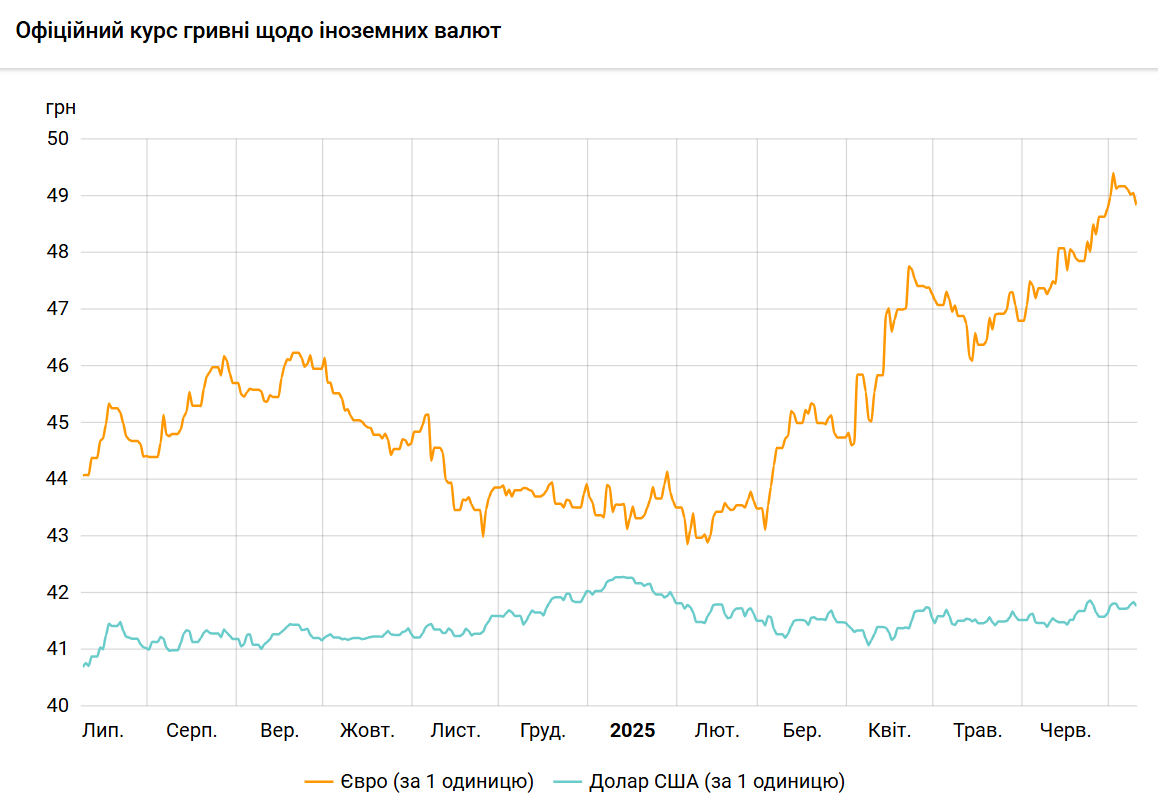Click the teal Долар США legend marker
1158x801 pixels.
(567, 780)
